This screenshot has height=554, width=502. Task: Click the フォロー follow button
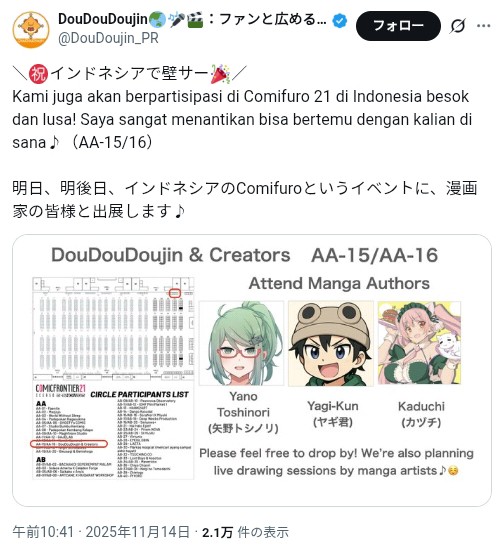398,26
